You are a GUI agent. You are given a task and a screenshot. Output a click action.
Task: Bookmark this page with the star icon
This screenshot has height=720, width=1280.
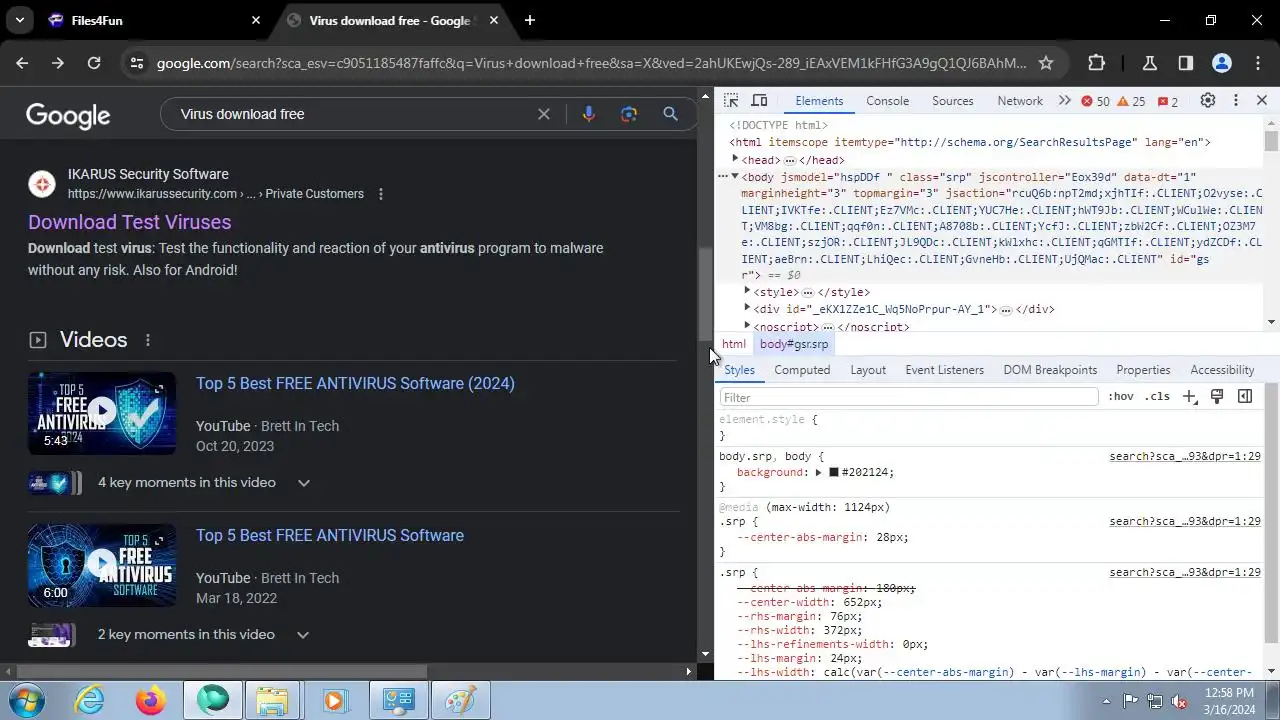tap(1046, 63)
